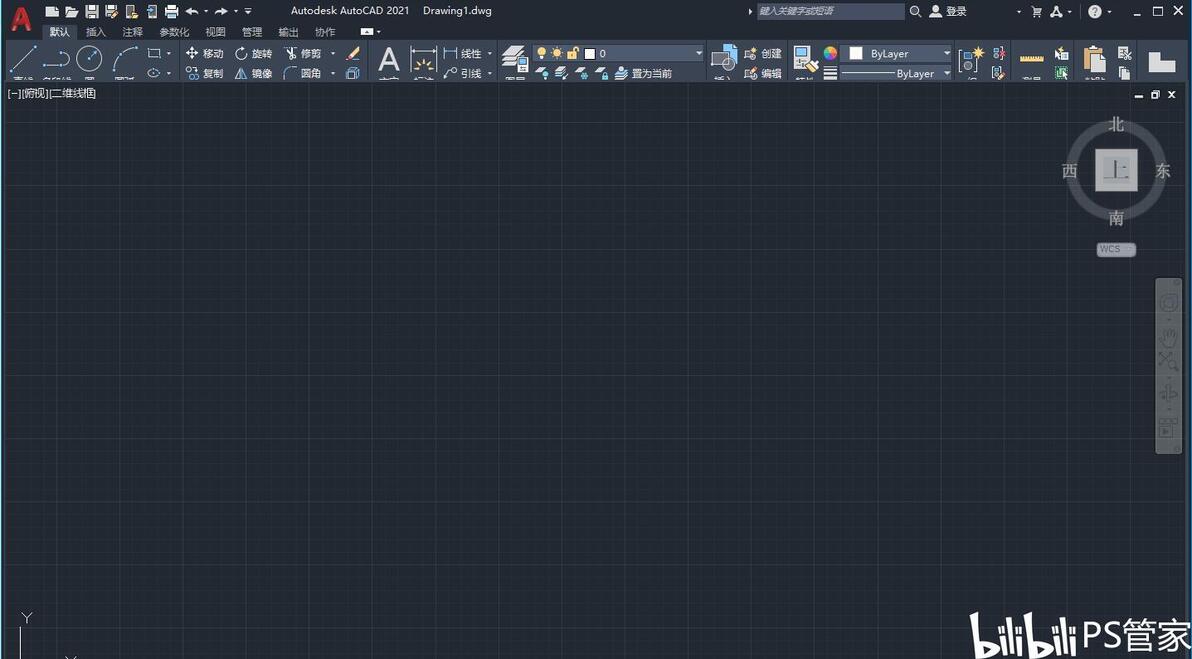Select the Arc drawing tool
Image resolution: width=1192 pixels, height=659 pixels.
pos(125,59)
